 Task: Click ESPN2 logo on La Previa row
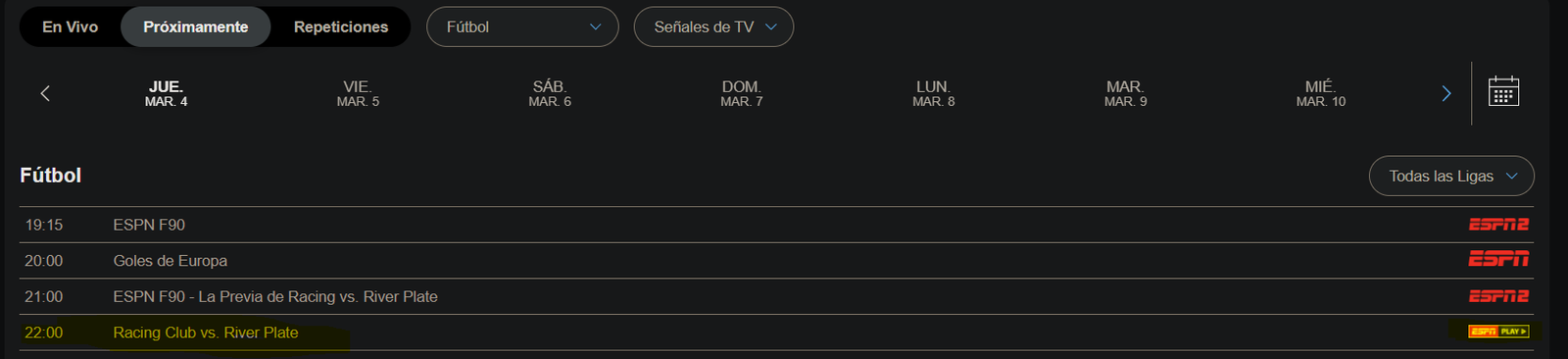pyautogui.click(x=1498, y=296)
